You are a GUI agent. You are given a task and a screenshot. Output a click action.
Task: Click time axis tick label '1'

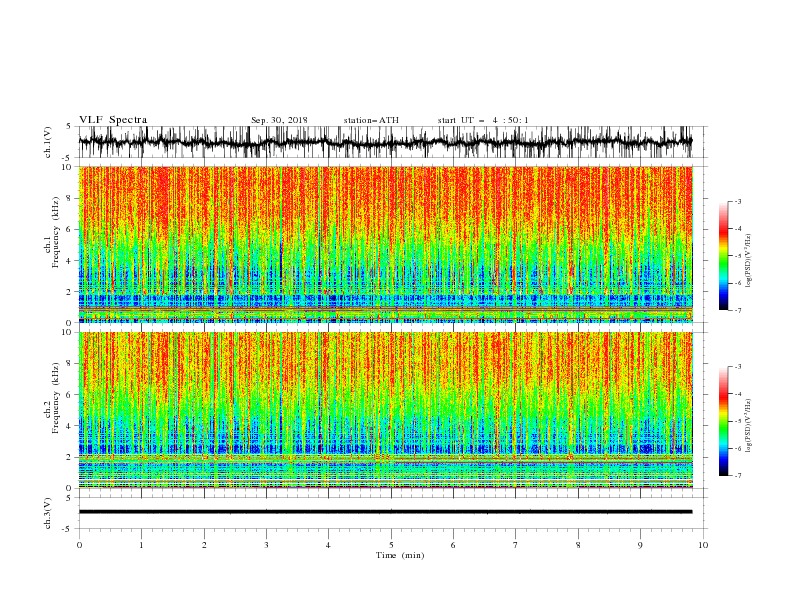tap(141, 545)
